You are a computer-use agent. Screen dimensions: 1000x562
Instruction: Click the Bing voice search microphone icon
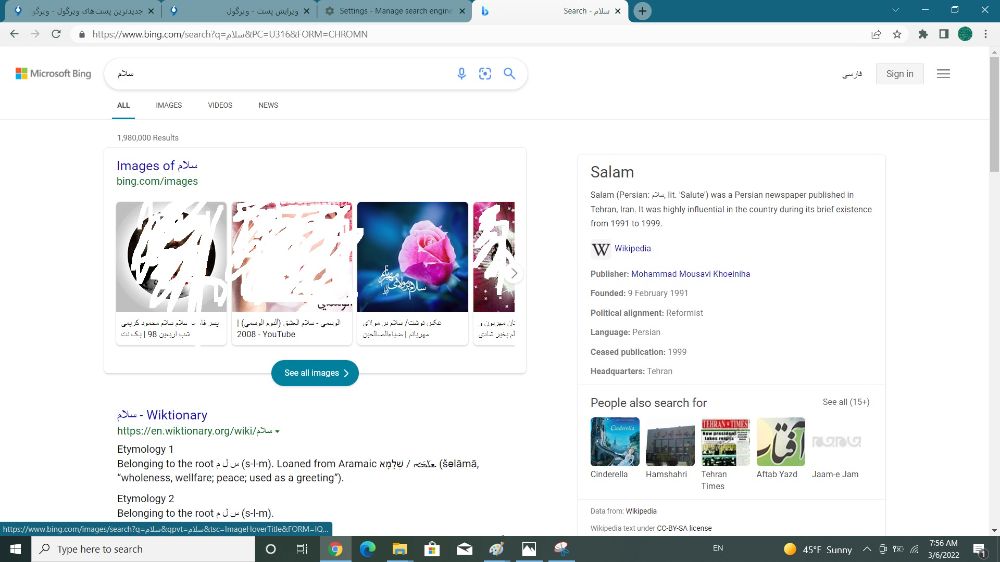pos(462,73)
